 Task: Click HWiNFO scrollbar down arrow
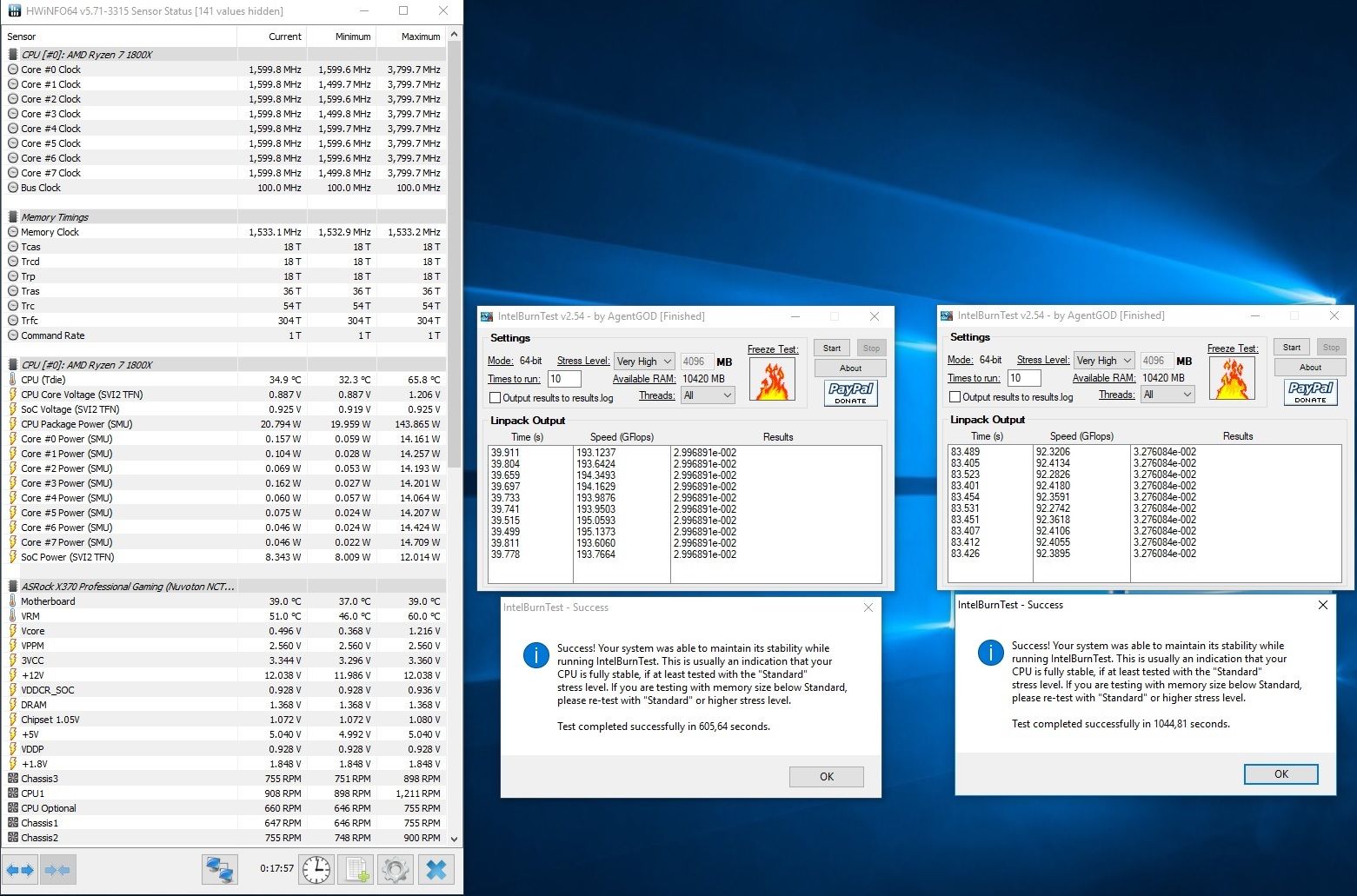click(454, 840)
